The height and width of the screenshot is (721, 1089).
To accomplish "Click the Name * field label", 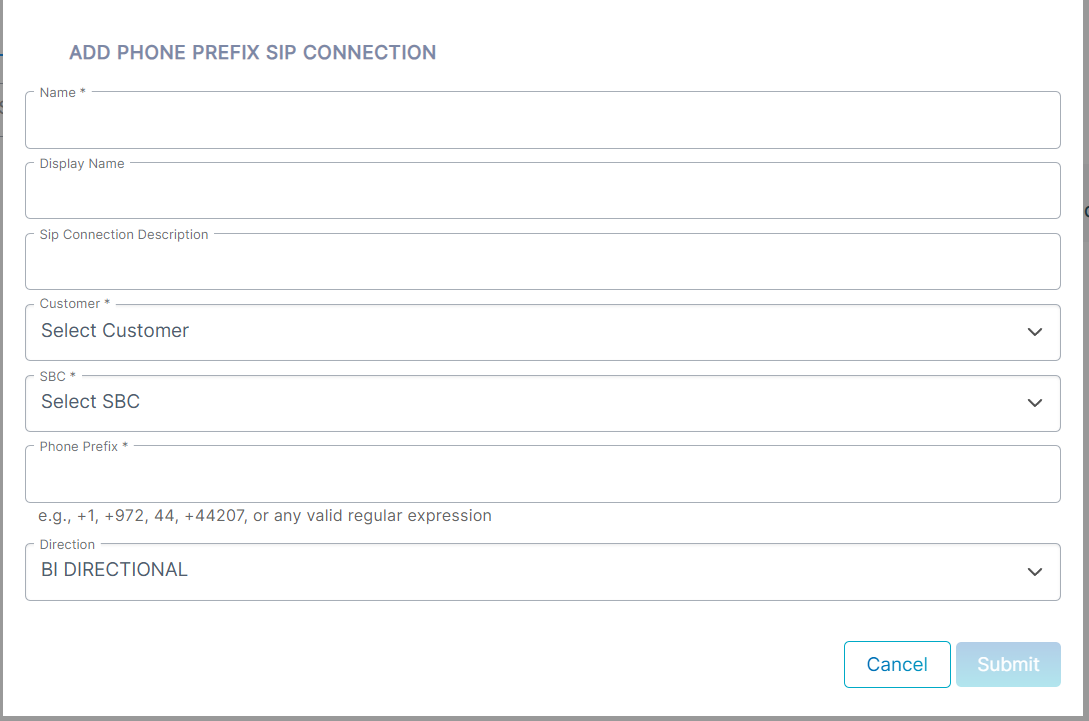I will (63, 92).
